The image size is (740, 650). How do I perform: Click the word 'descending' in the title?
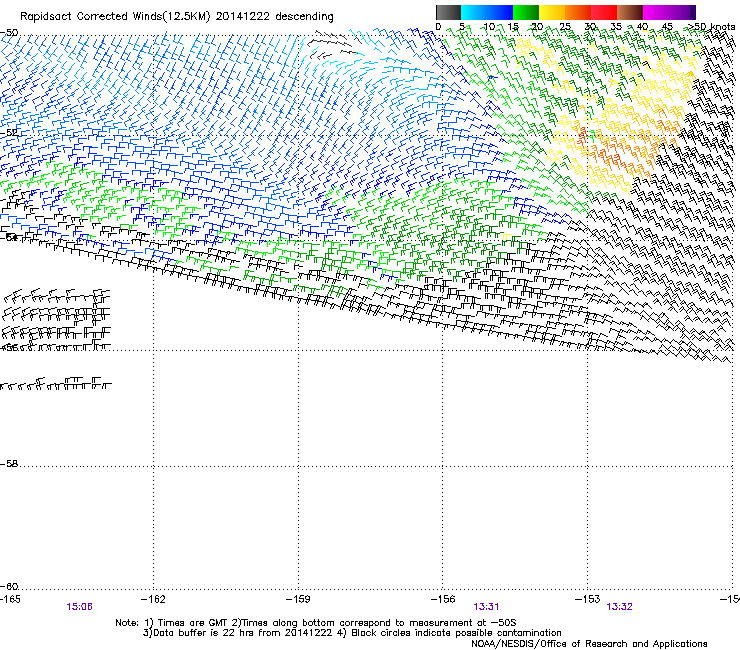304,17
